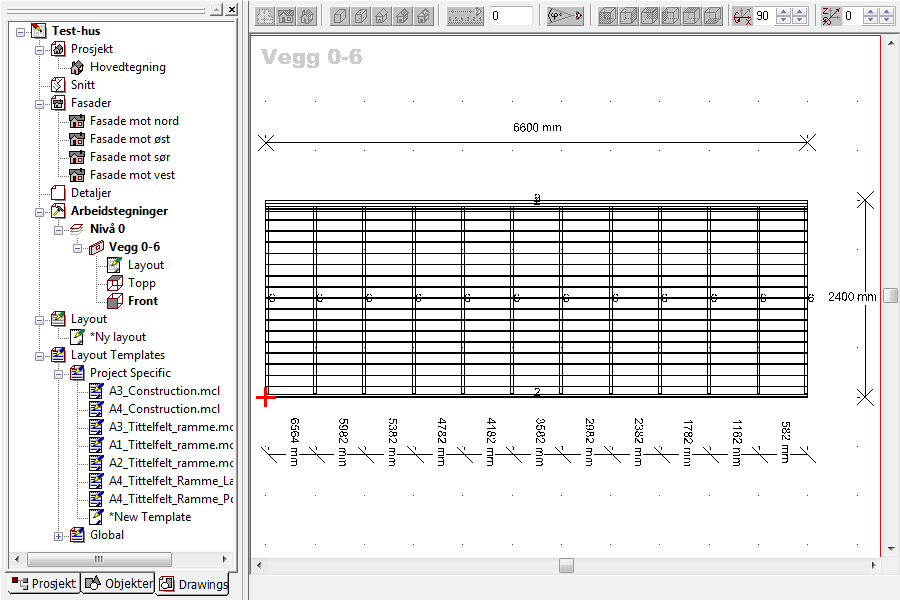Click the drawing area scroll right arrow
The height and width of the screenshot is (600, 900).
point(874,566)
